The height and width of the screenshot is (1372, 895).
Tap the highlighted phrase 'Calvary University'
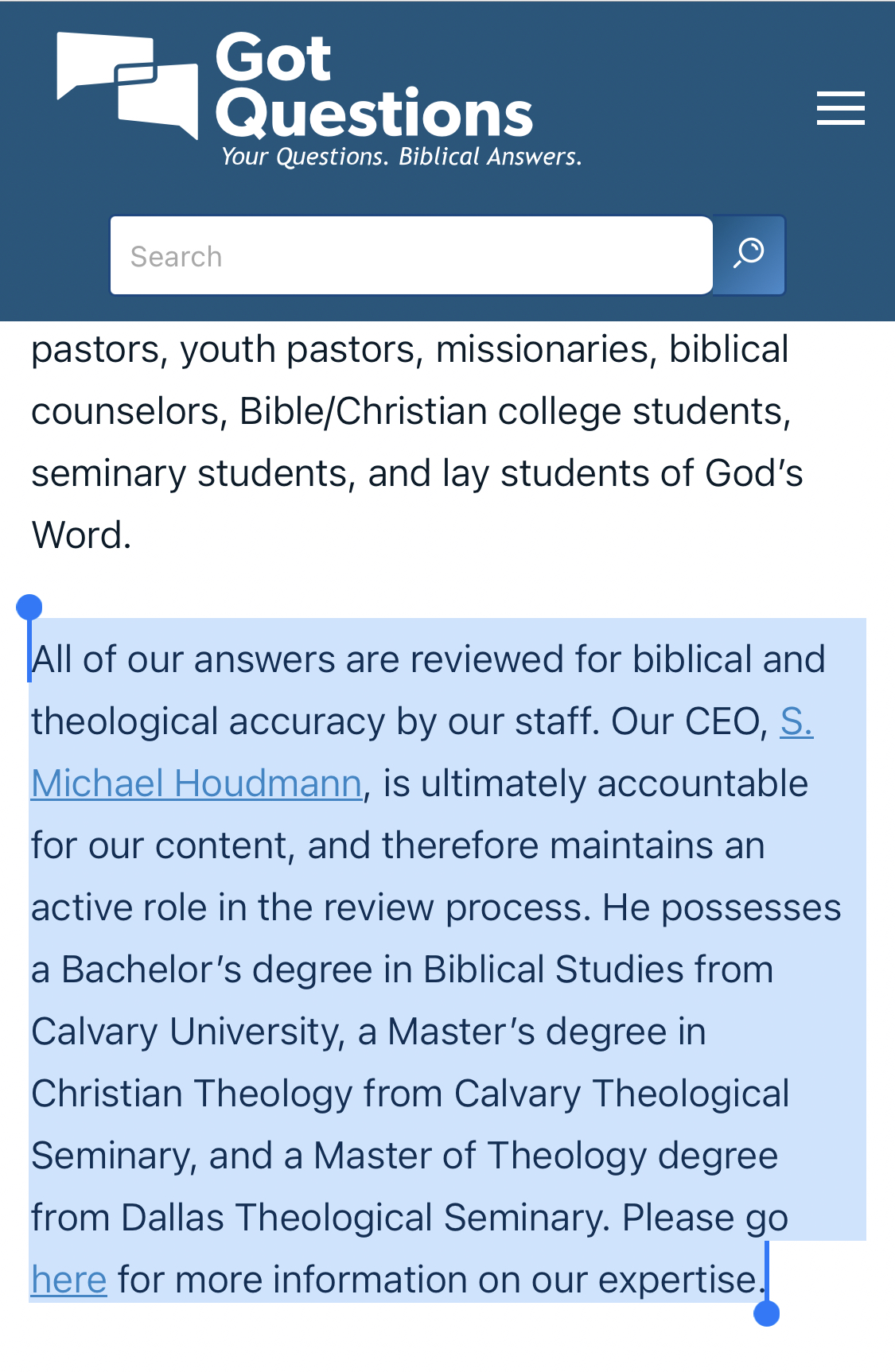187,1032
